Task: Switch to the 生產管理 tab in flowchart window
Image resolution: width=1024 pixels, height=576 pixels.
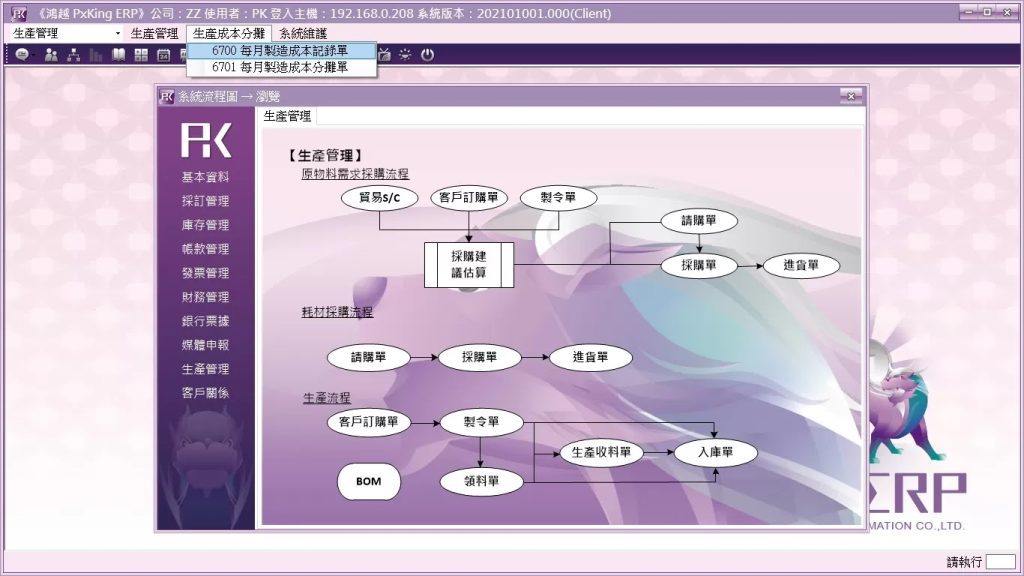Action: [x=287, y=117]
